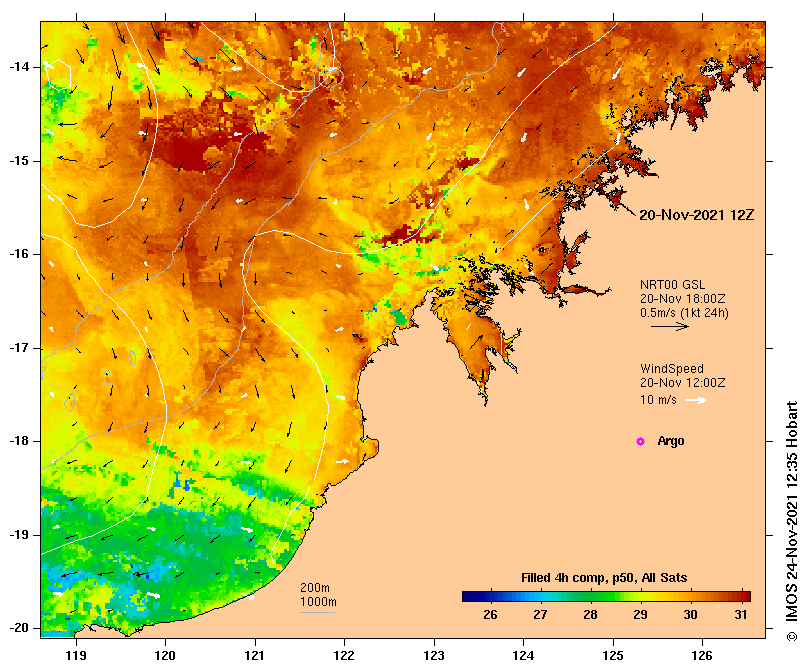This screenshot has width=809, height=672.
Task: Click the 20-Nov 18:00Z timestamp text
Action: 683,299
